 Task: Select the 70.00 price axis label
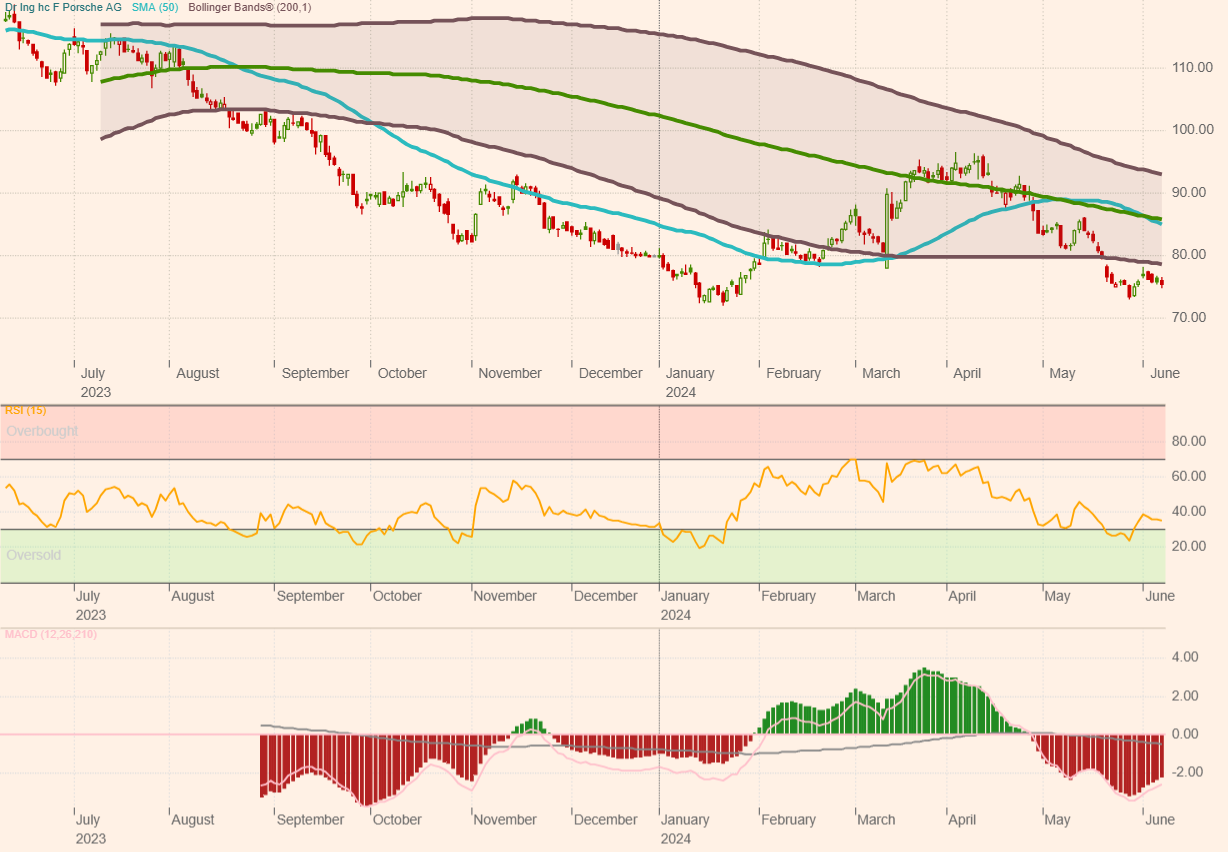[x=1192, y=317]
